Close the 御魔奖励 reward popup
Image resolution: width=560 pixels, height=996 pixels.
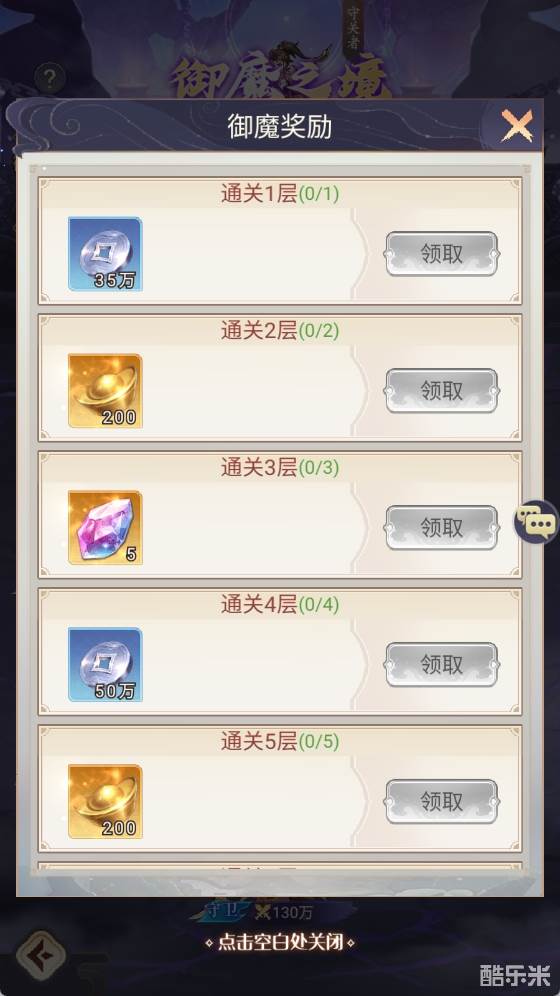[x=517, y=126]
